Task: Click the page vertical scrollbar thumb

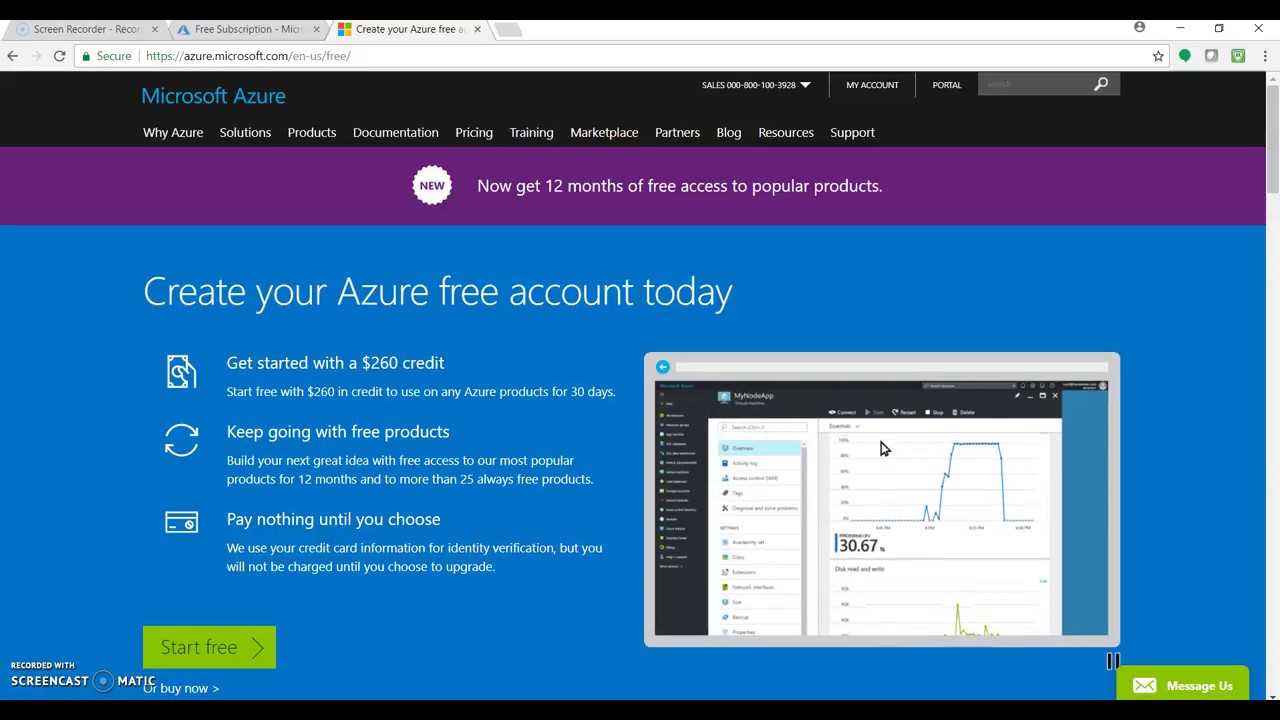Action: coord(1272,138)
